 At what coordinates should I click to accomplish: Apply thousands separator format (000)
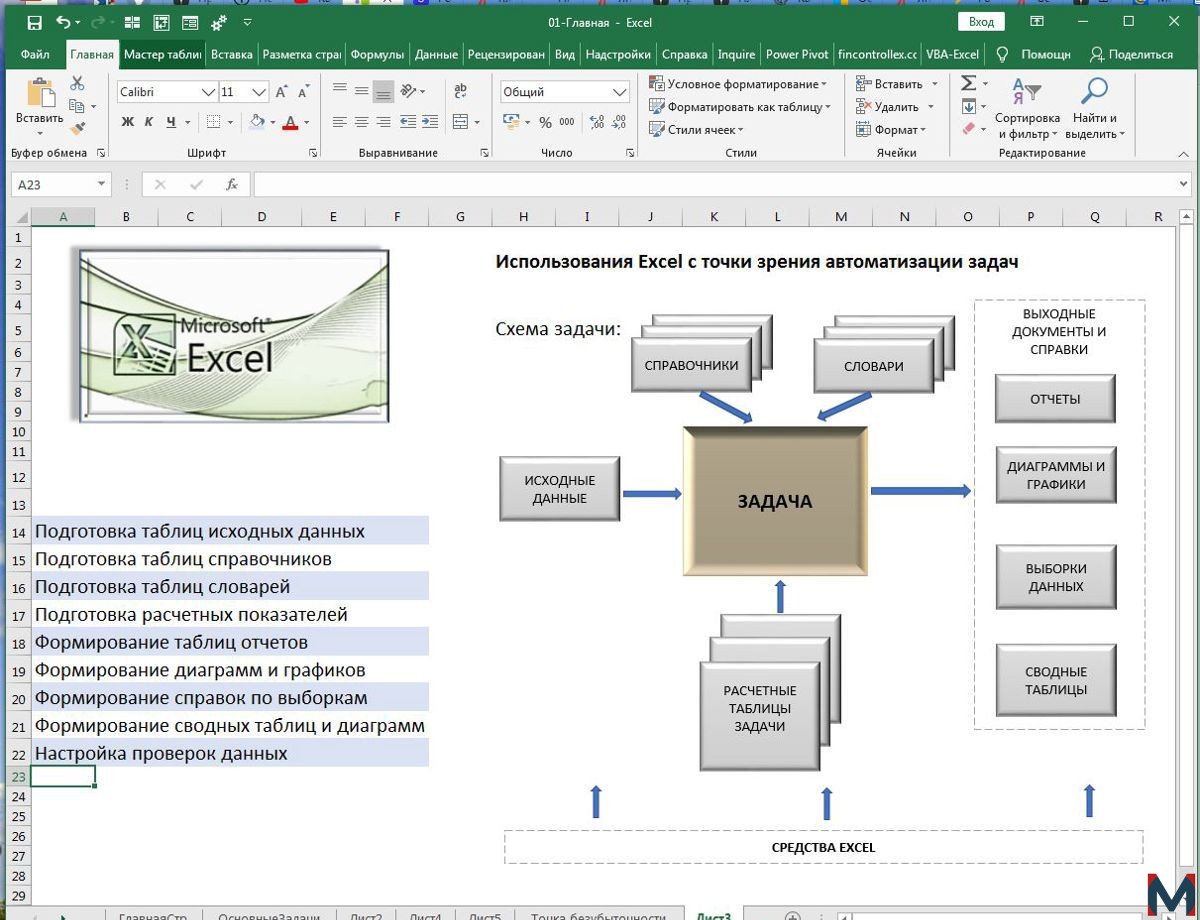tap(567, 122)
